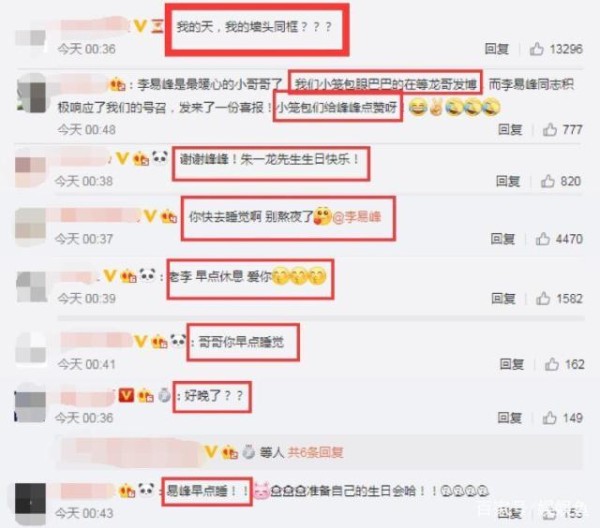Like the comment with 1582 likes
This screenshot has height=528, width=600.
click(543, 298)
